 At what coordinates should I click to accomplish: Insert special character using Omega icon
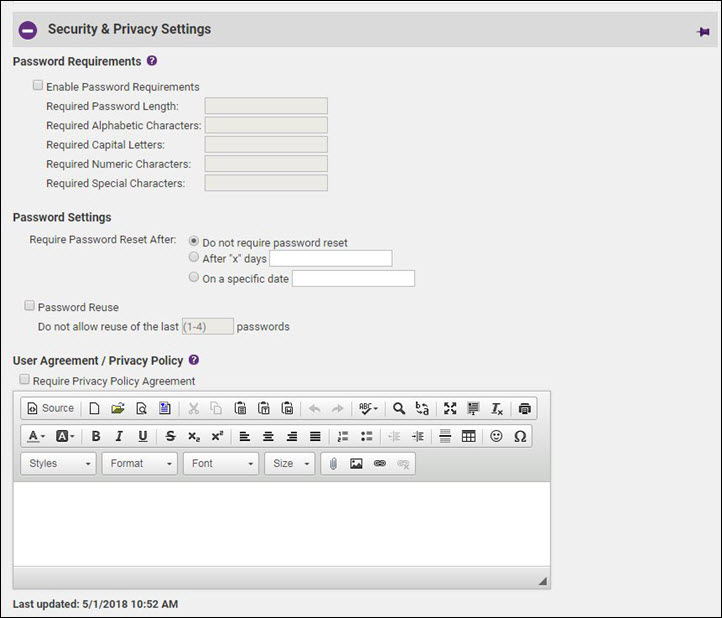pos(520,436)
